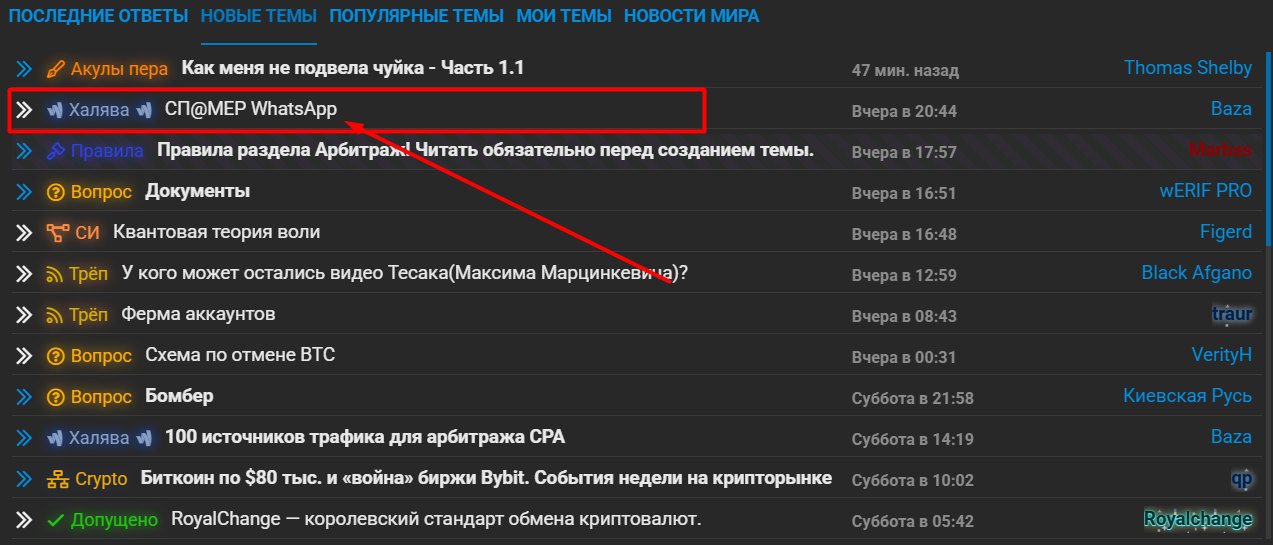Open the Документы thread

(x=198, y=191)
